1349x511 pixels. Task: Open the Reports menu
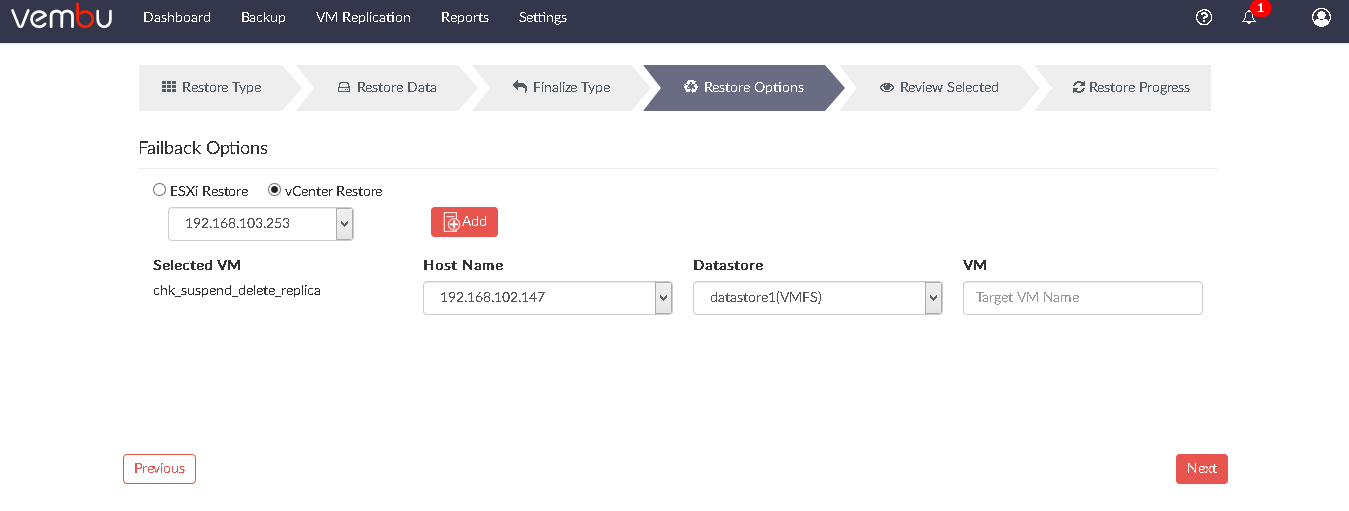click(465, 17)
